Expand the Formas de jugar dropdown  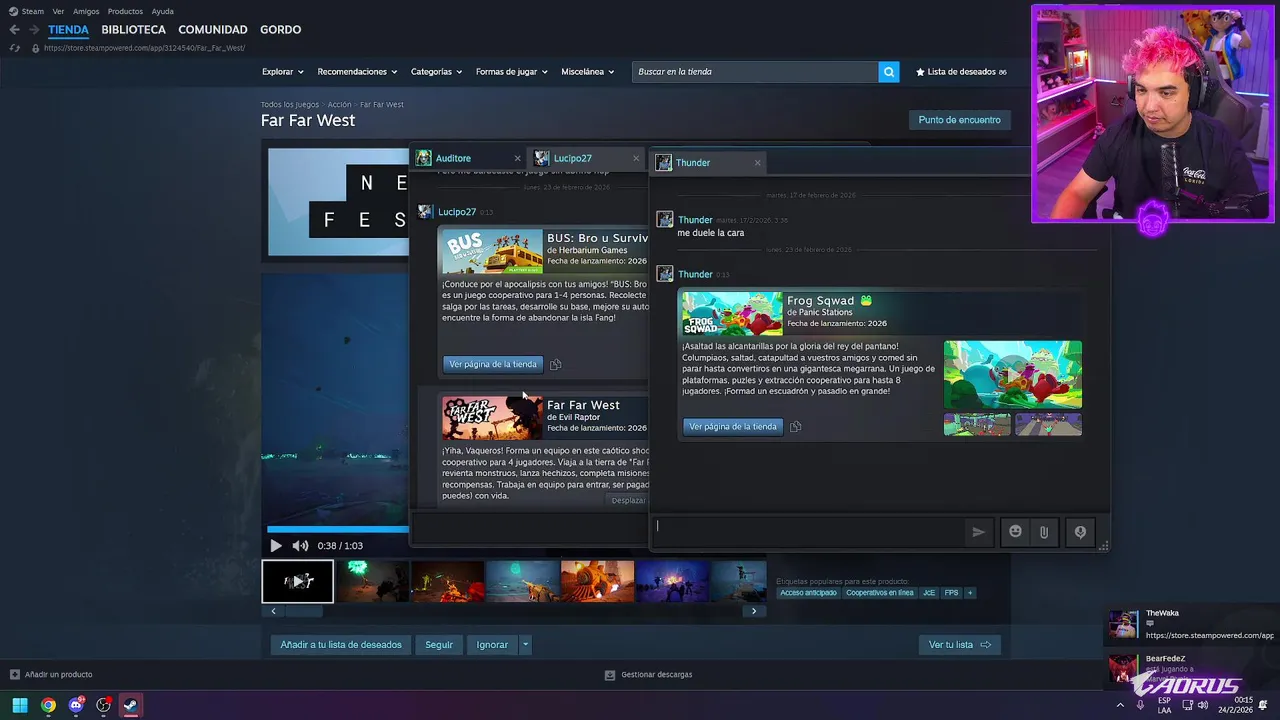(x=512, y=72)
